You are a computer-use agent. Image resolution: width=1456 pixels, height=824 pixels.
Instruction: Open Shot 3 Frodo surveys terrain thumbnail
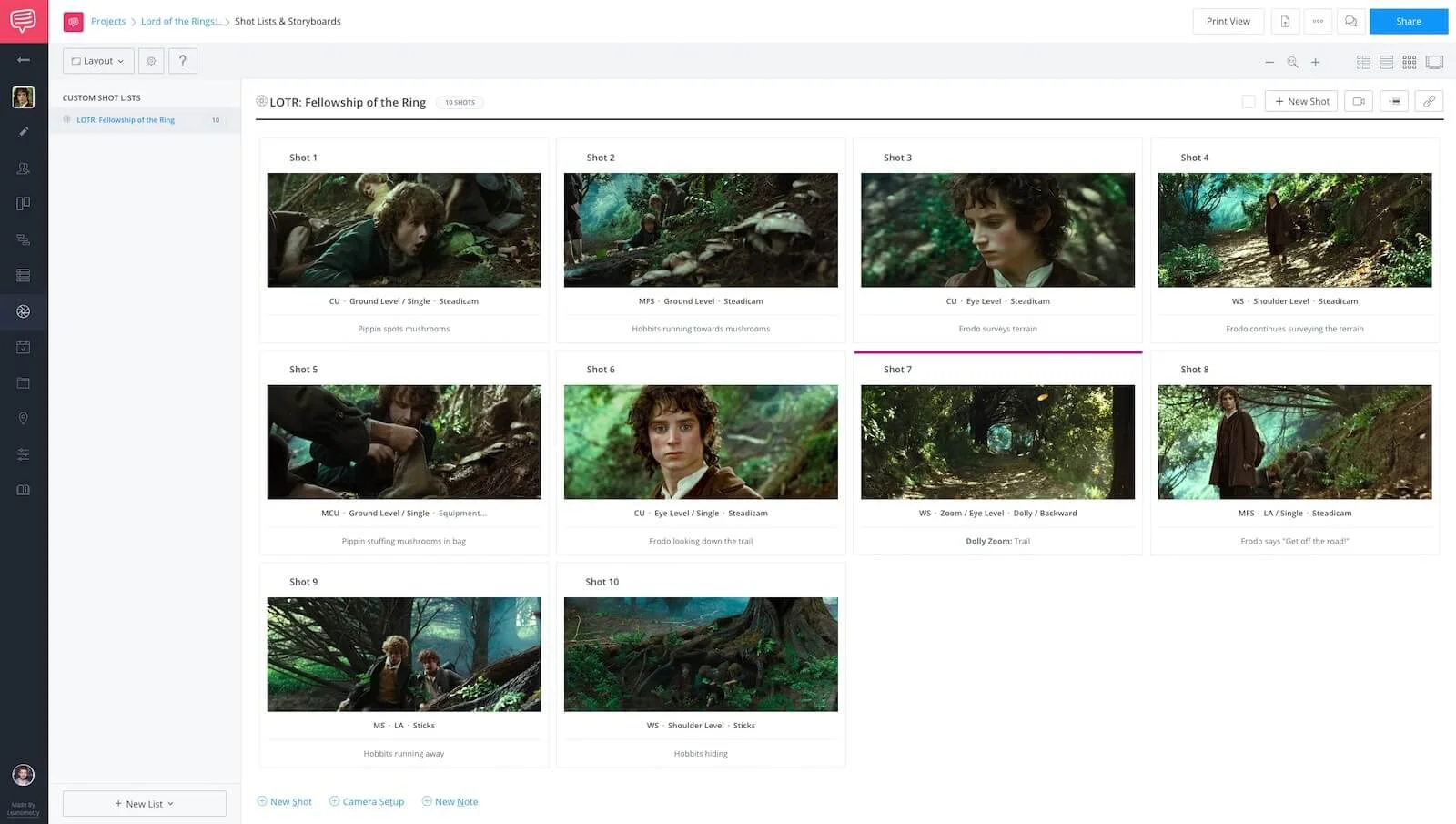pyautogui.click(x=998, y=230)
